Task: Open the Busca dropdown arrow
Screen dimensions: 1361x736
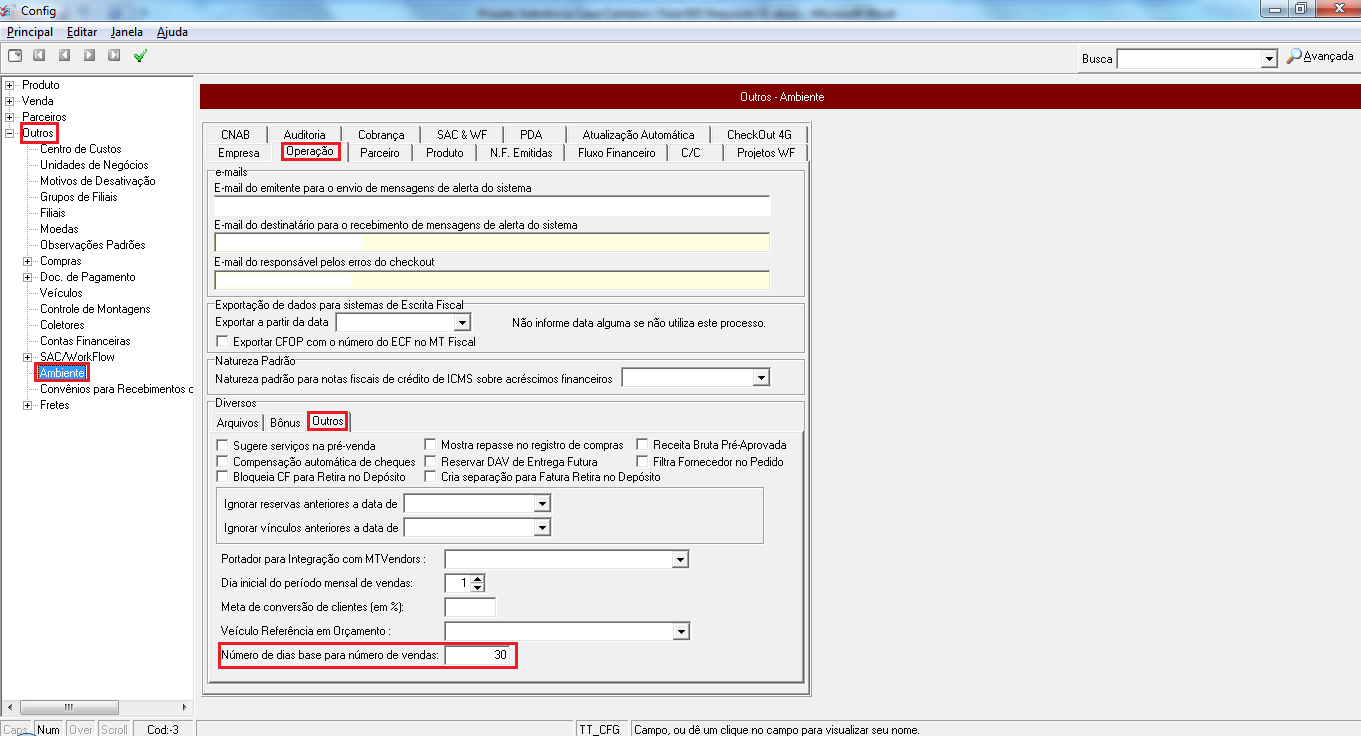Action: click(x=1270, y=59)
